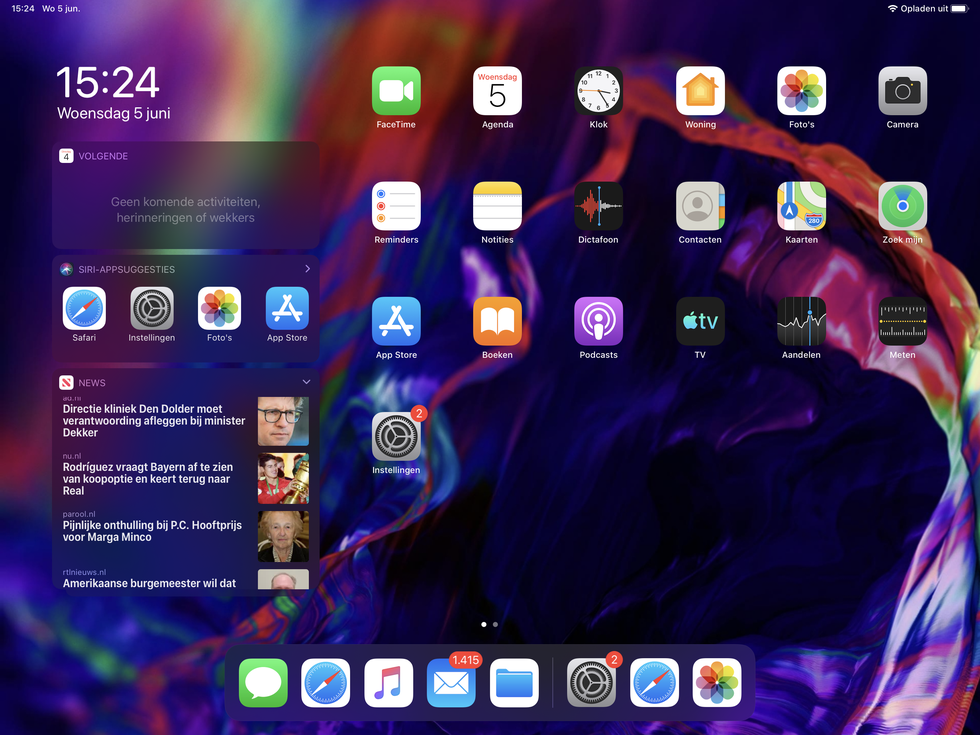This screenshot has width=980, height=735.
Task: Launch the Dictafoon voice recorder
Action: [x=599, y=206]
